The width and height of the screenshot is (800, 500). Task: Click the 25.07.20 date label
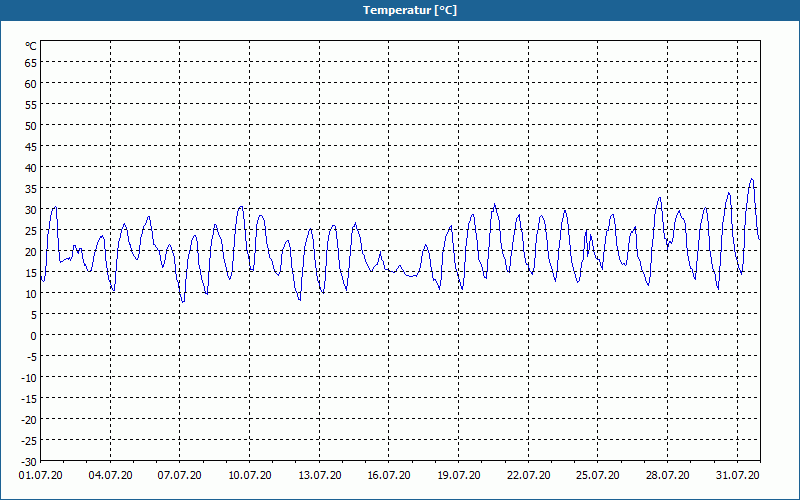click(x=598, y=476)
